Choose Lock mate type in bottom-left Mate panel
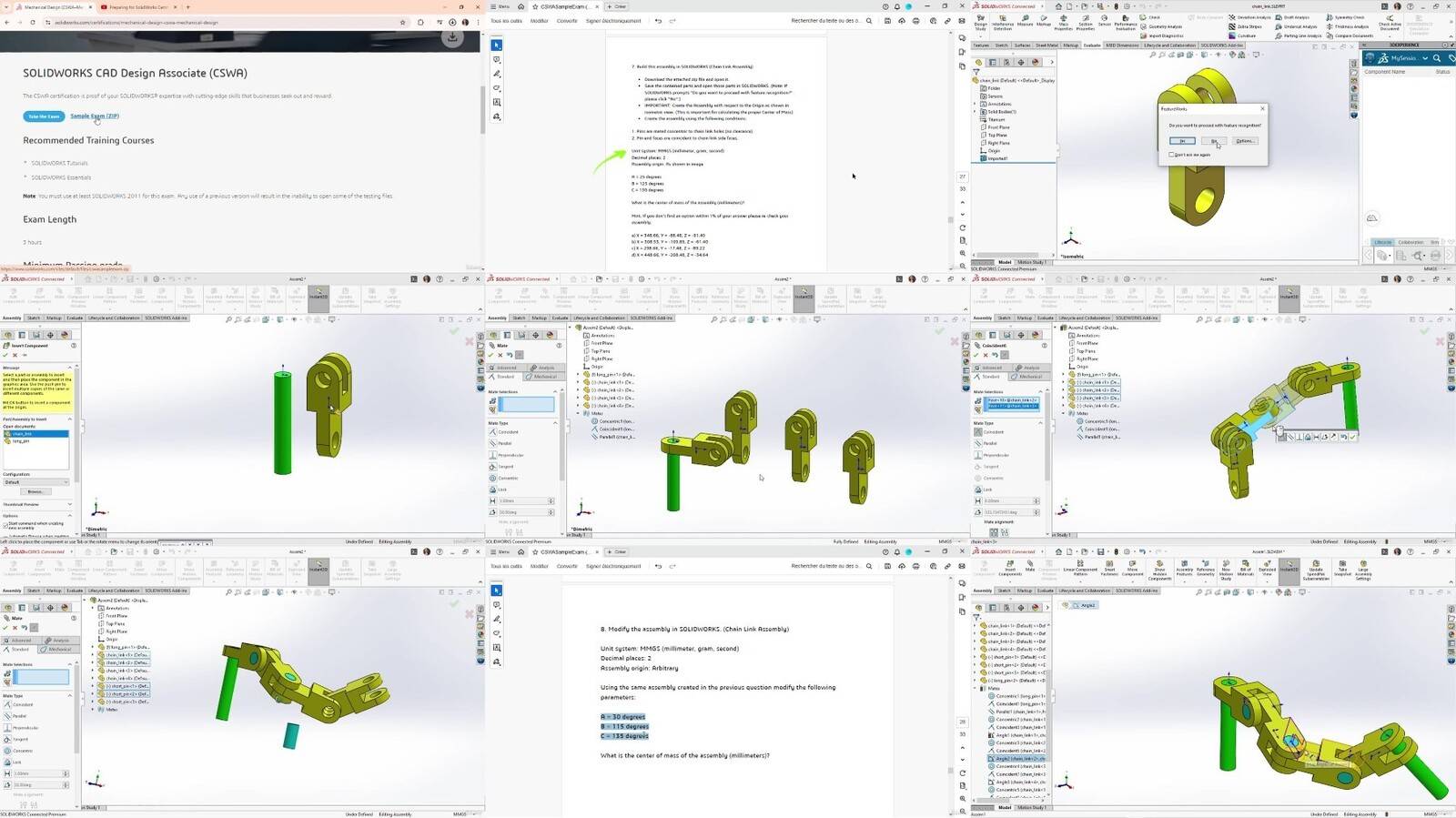This screenshot has height=818, width=1456. coord(13,762)
